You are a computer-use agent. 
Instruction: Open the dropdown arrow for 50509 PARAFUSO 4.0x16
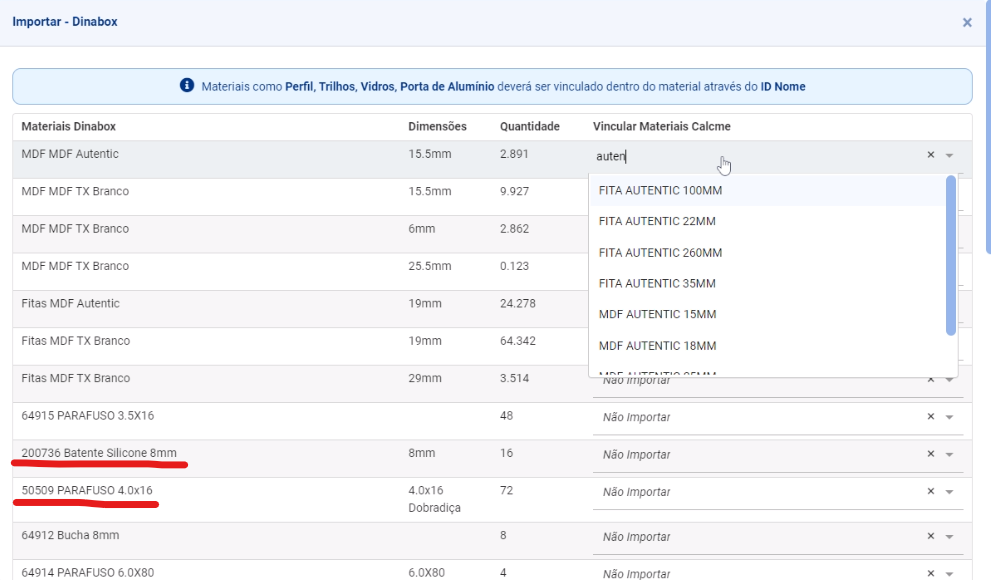tap(949, 492)
